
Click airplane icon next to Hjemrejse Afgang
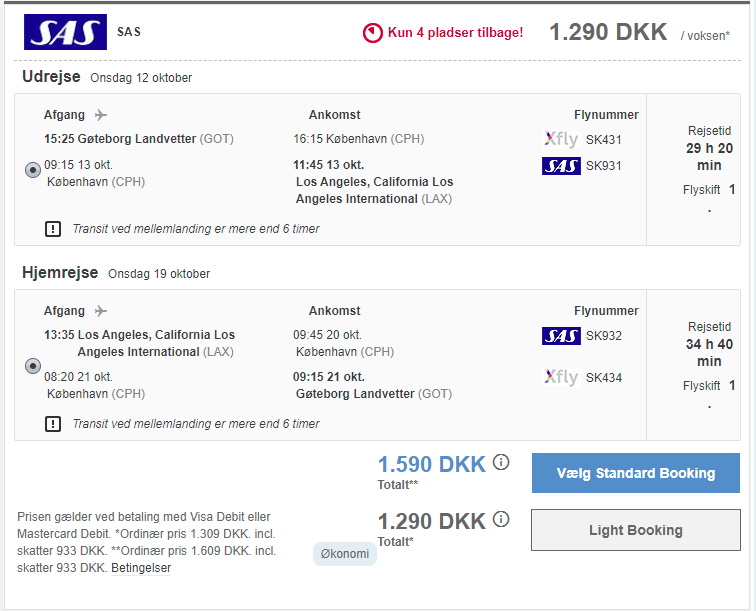coord(100,311)
